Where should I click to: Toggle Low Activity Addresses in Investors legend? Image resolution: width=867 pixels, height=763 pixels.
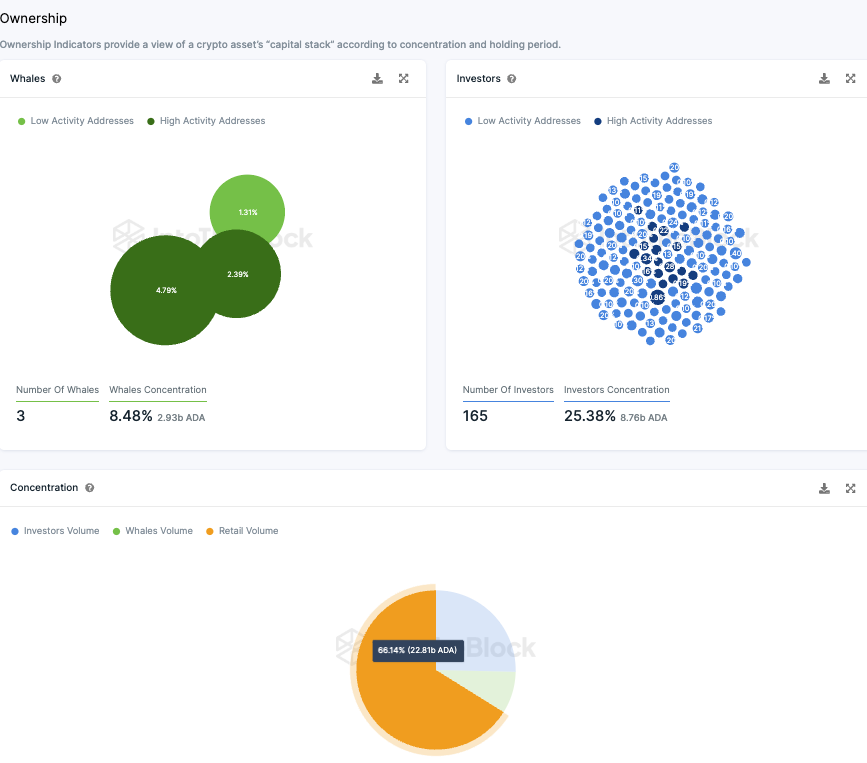tap(523, 121)
